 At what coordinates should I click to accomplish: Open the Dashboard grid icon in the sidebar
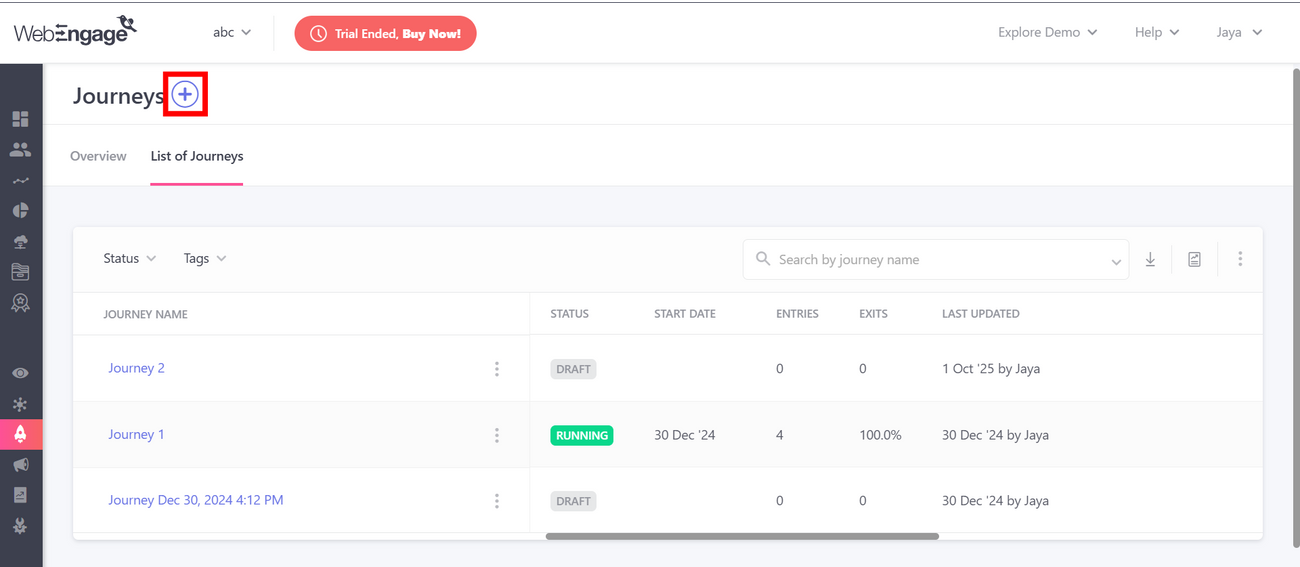20,119
